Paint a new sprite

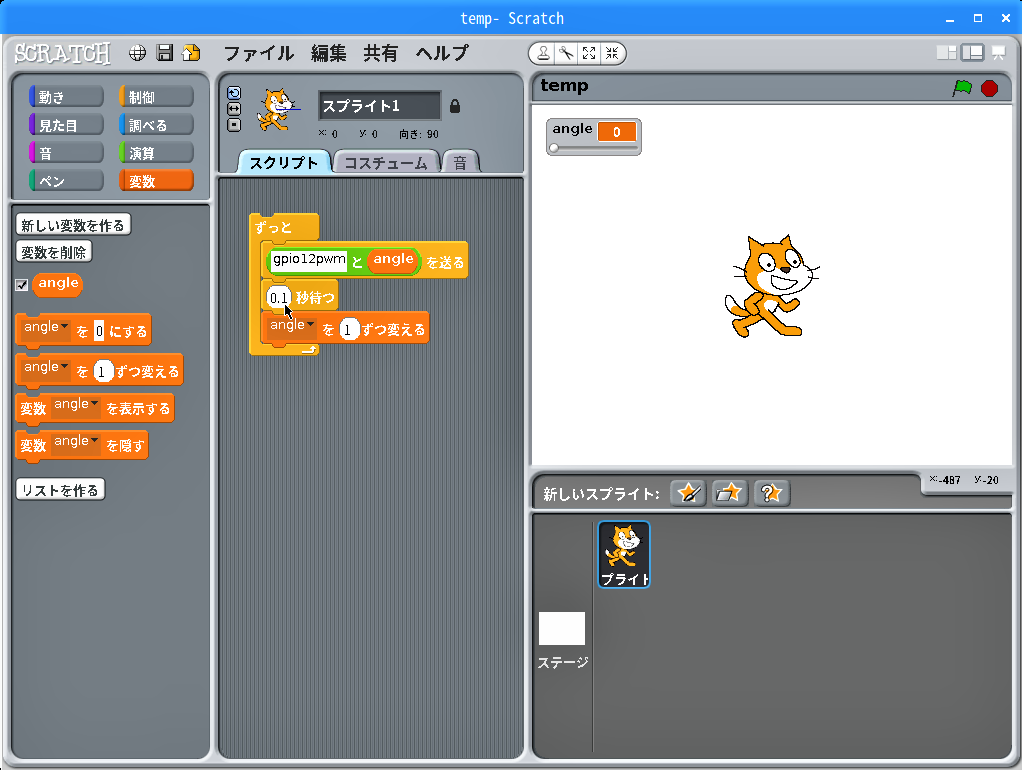click(x=688, y=493)
